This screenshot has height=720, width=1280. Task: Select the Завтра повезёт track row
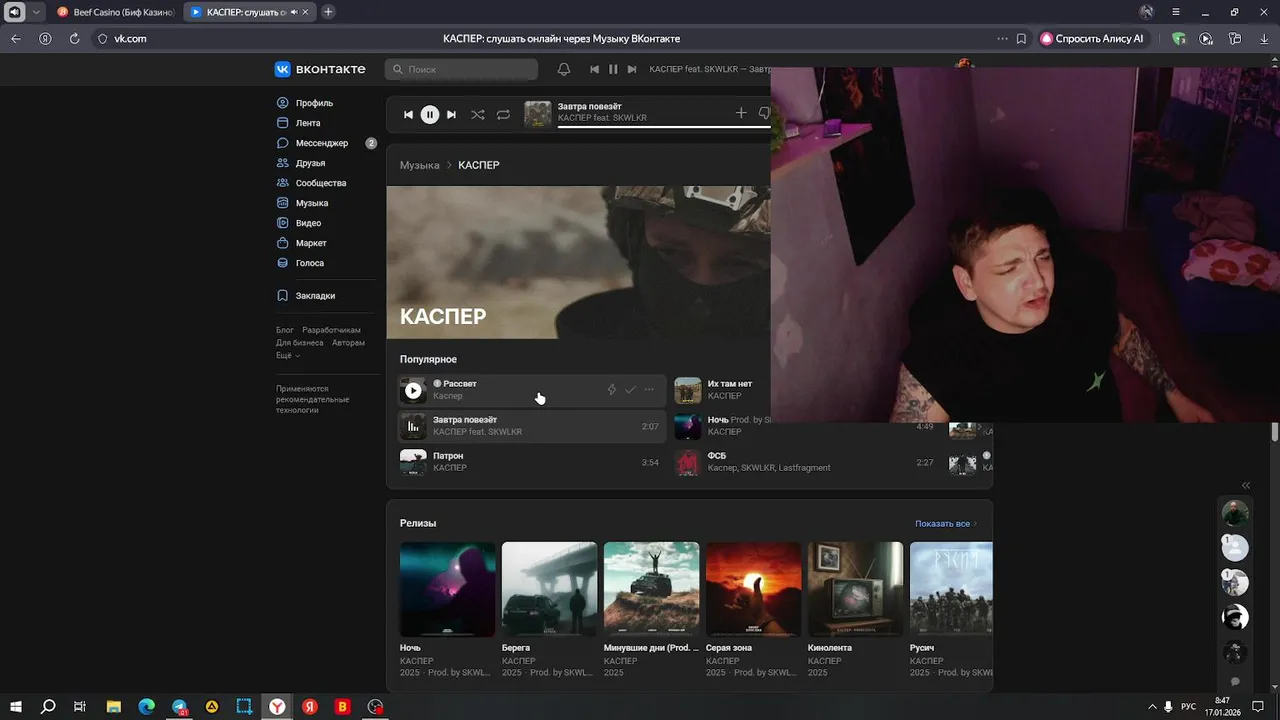[x=531, y=426]
